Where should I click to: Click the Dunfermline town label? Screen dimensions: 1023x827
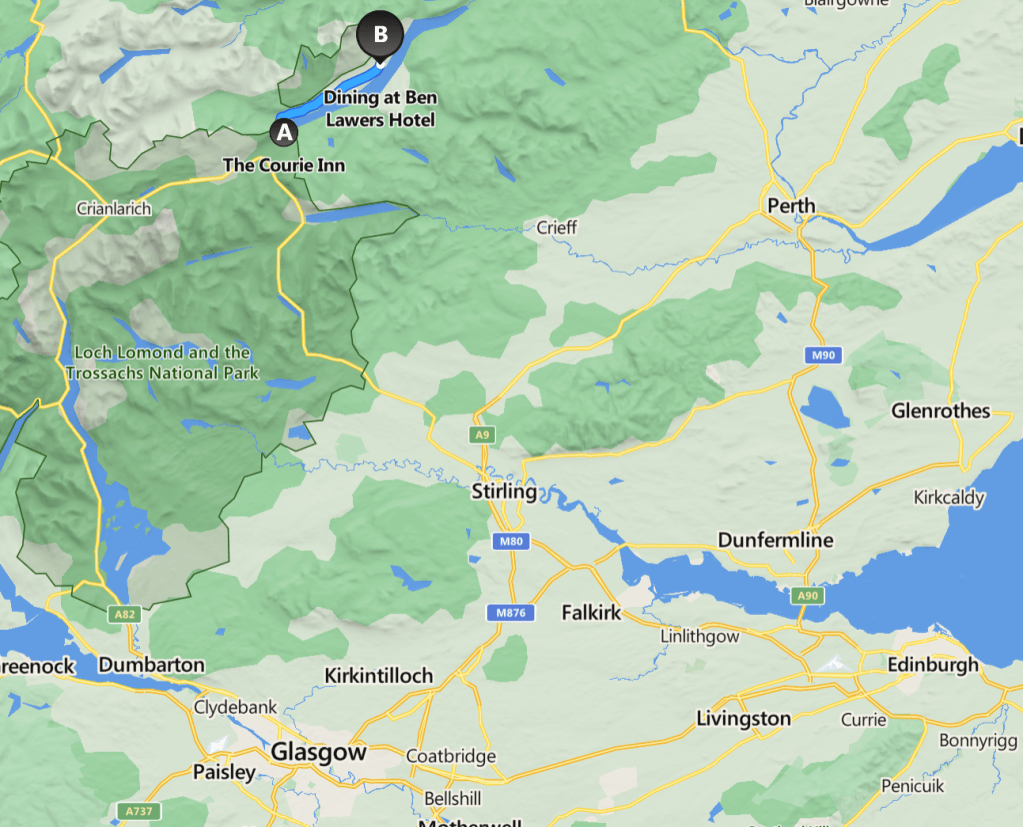[776, 540]
